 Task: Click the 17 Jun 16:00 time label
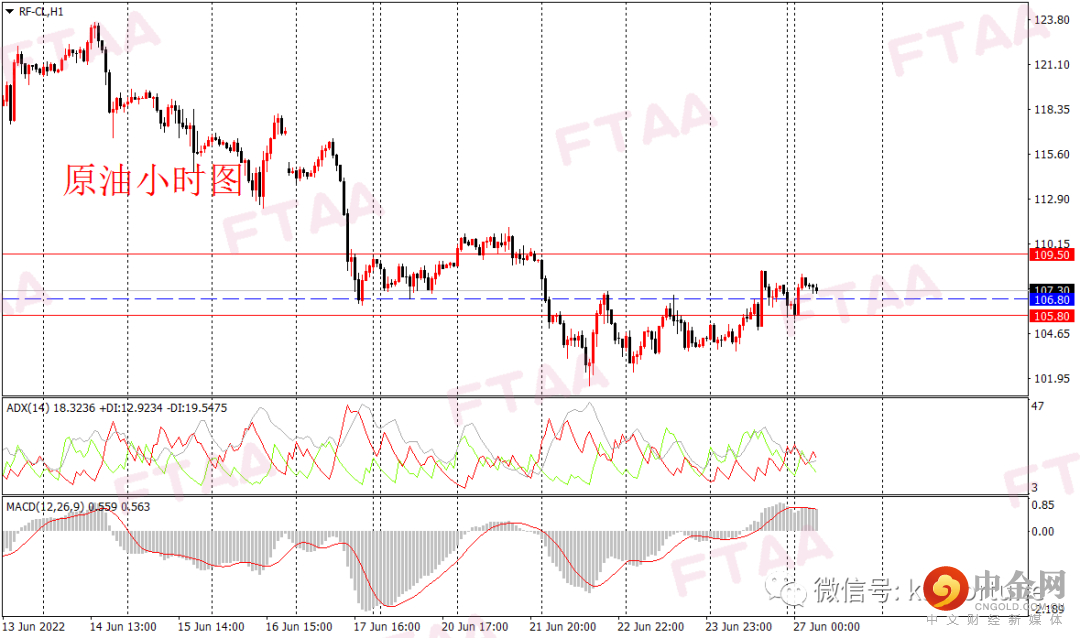click(387, 627)
